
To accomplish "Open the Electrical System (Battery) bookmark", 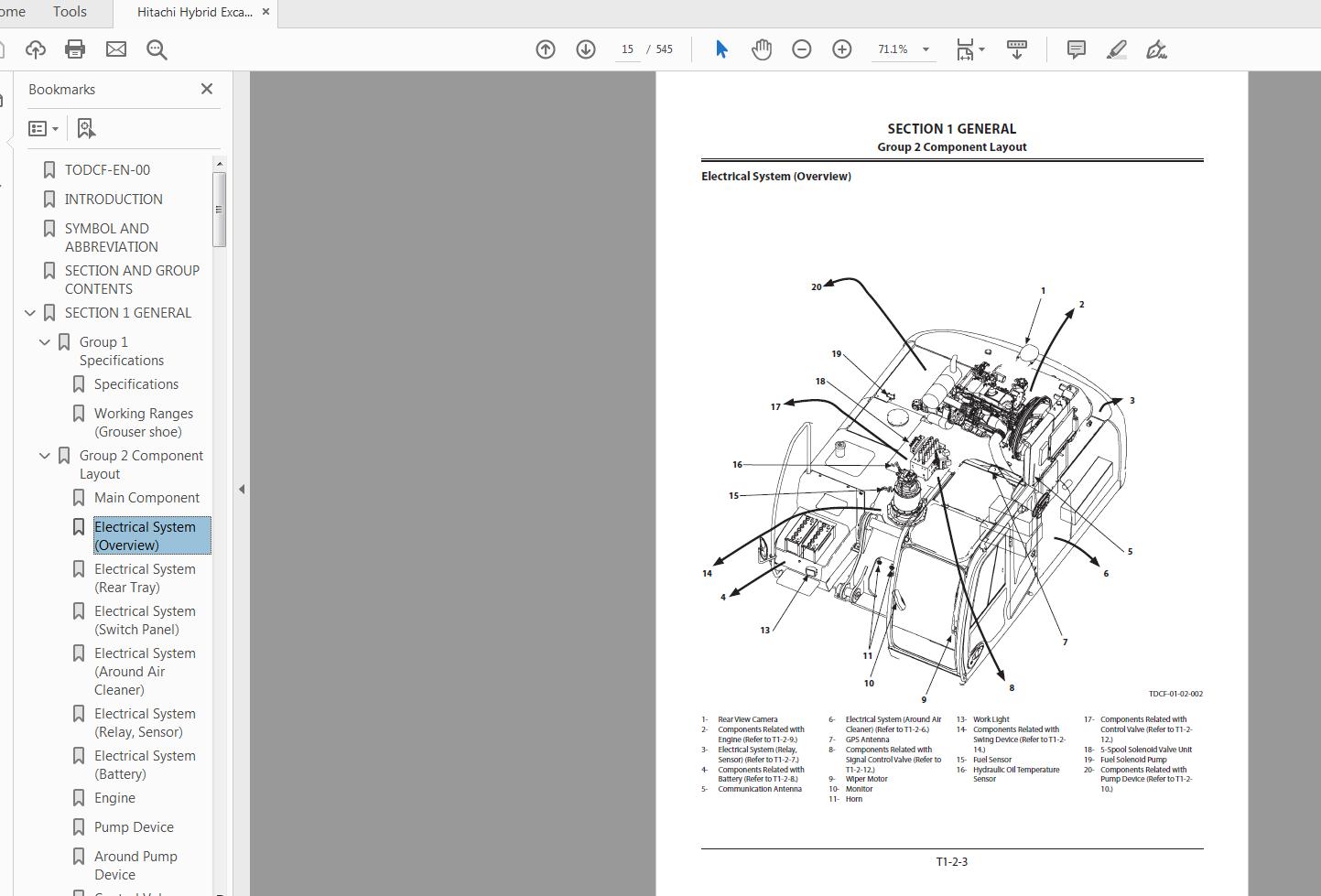I will point(146,764).
